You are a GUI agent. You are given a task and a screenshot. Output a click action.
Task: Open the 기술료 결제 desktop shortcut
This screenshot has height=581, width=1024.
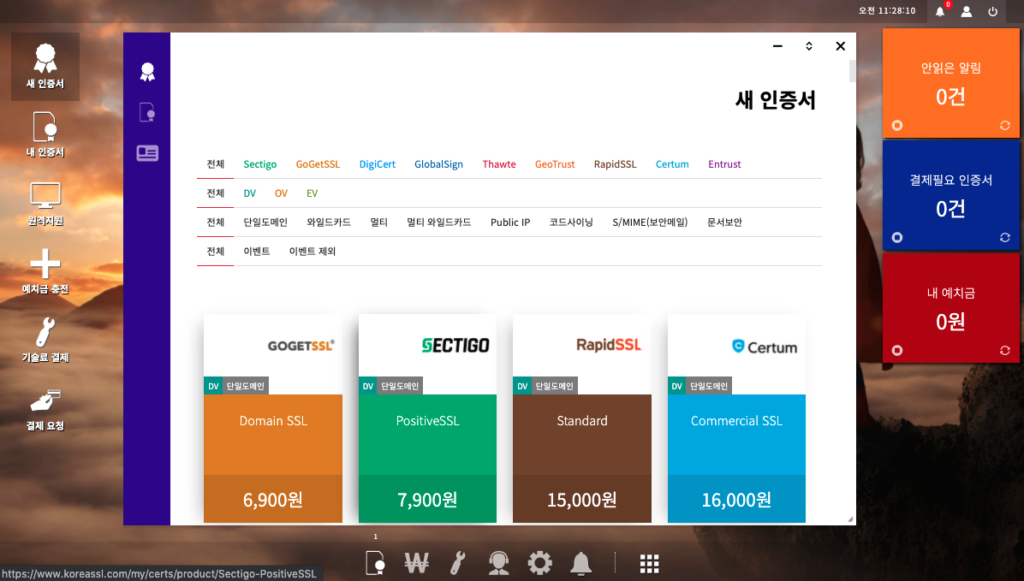(x=45, y=341)
